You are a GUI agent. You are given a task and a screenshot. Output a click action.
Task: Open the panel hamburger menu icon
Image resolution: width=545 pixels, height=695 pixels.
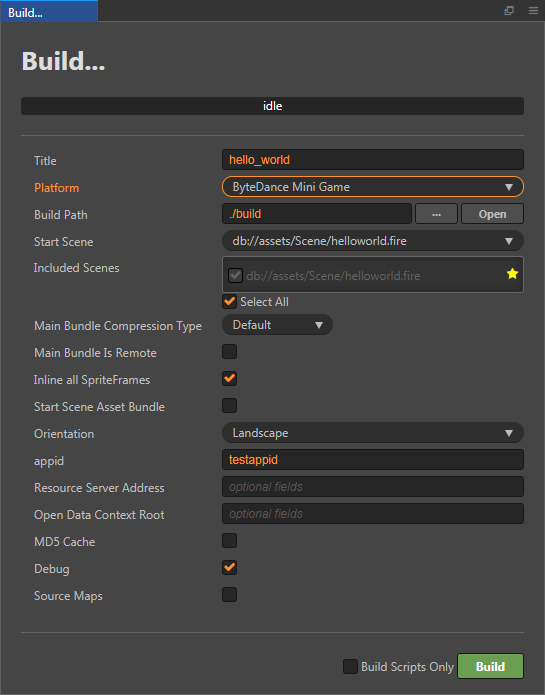pos(533,11)
